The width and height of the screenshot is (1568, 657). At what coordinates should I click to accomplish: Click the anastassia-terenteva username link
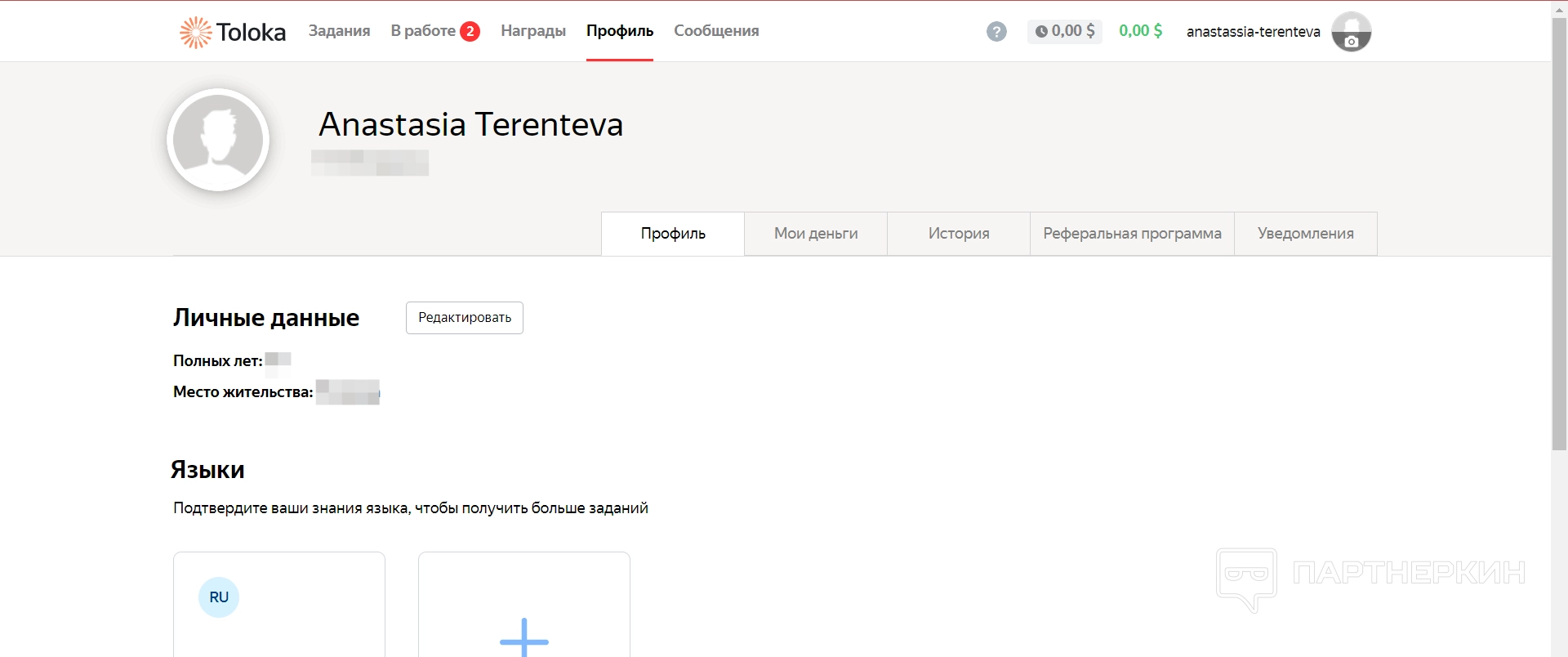tap(1253, 32)
